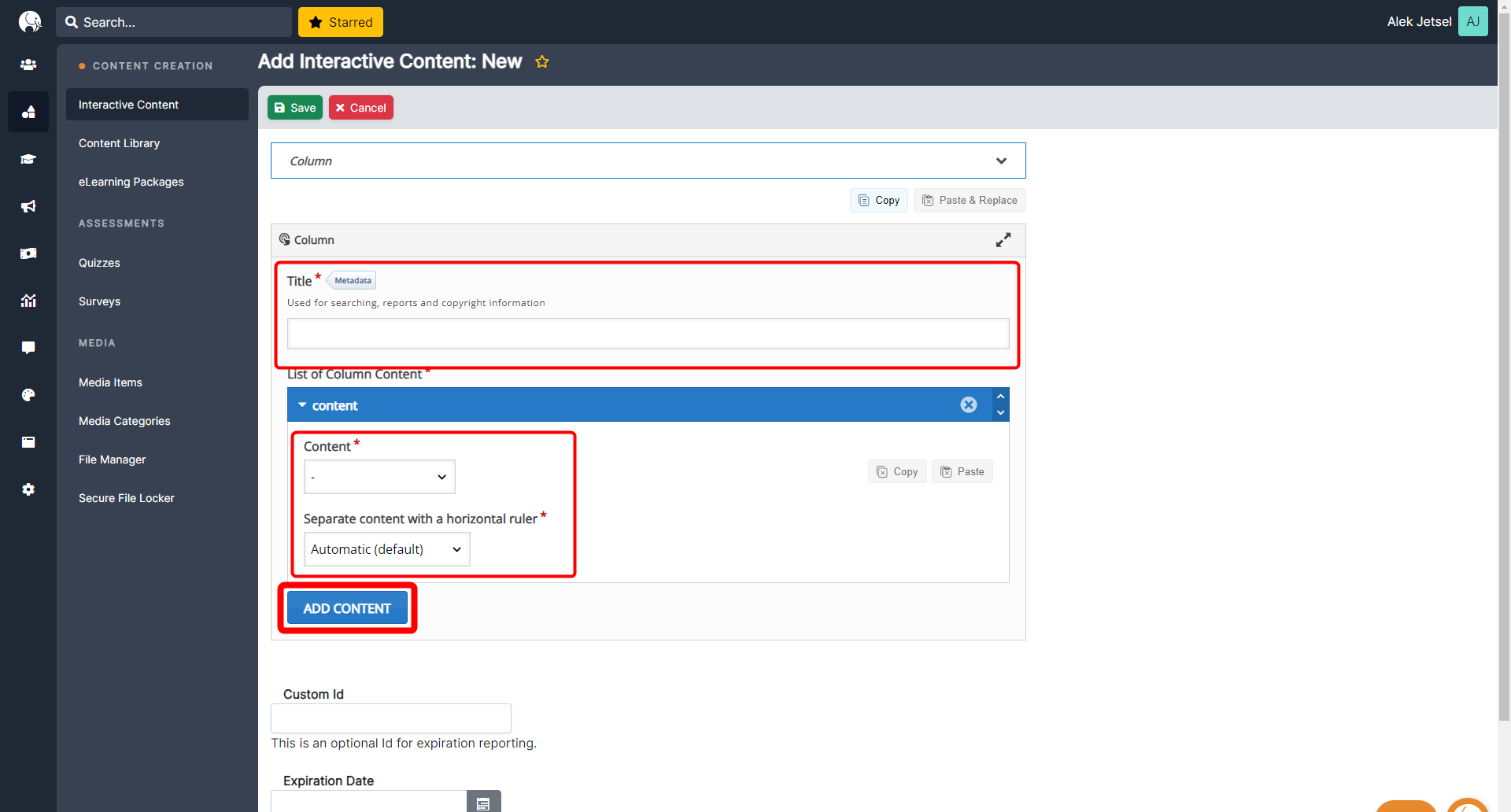Click the search magnifier icon

coord(72,22)
